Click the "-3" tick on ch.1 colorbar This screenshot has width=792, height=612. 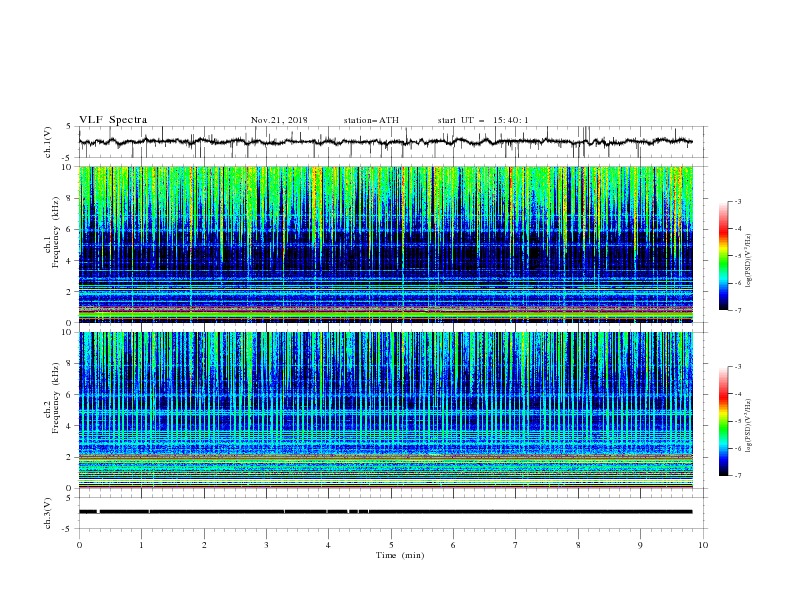coord(737,201)
